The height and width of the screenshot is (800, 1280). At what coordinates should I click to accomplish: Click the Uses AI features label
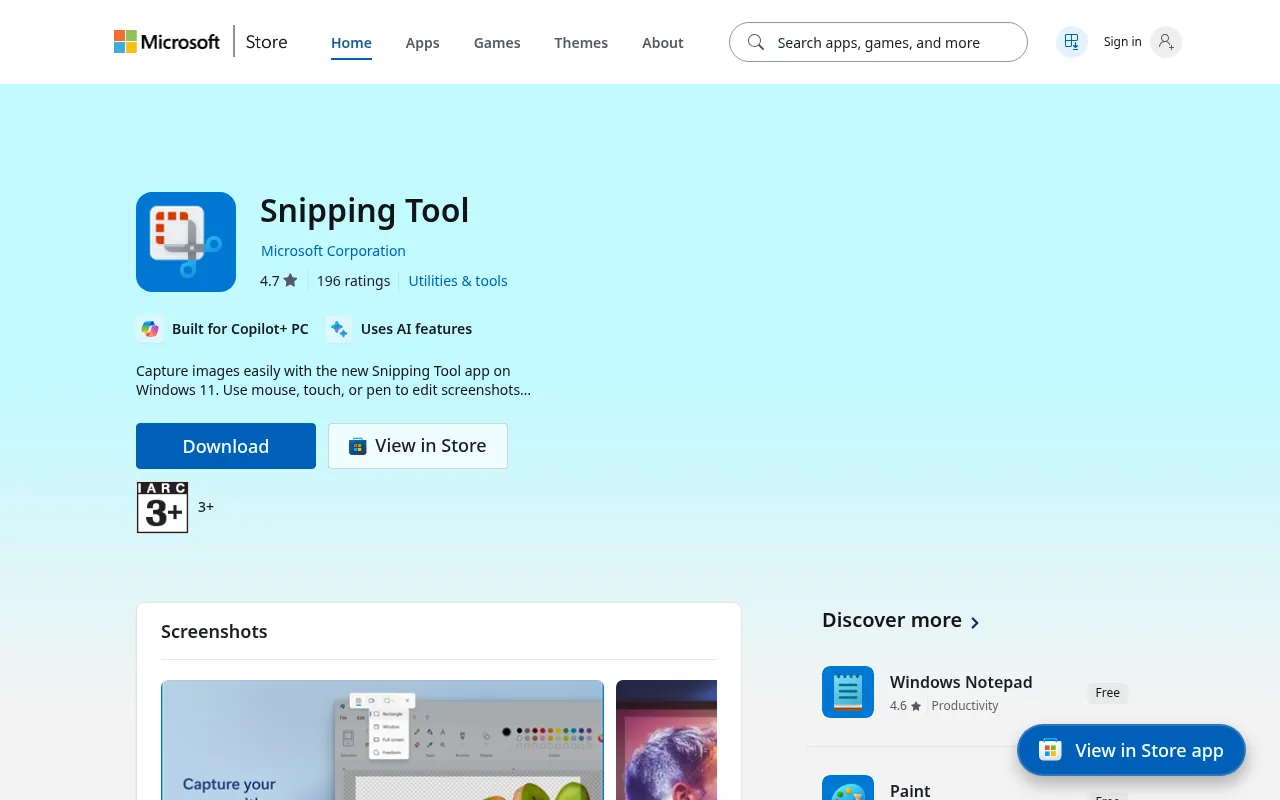pos(416,329)
